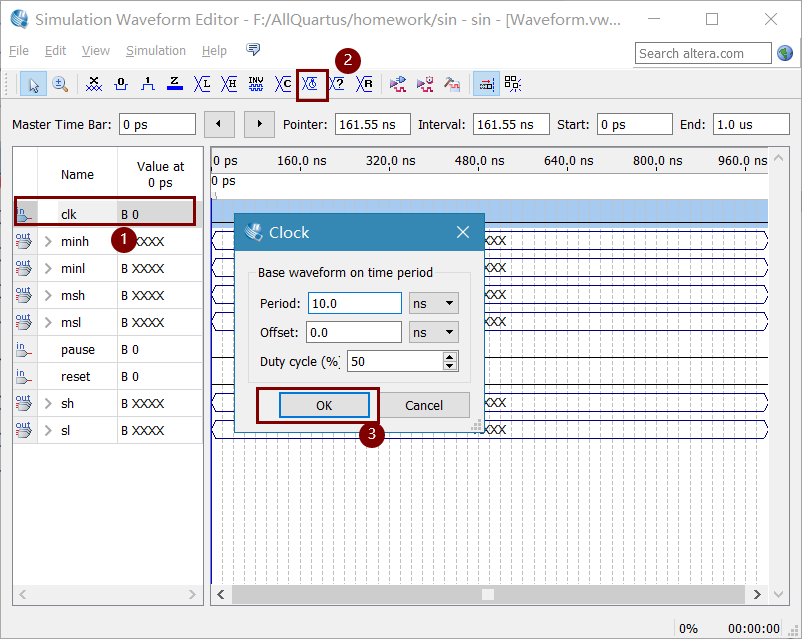
Task: Confirm Clock dialog with OK
Action: pos(324,405)
